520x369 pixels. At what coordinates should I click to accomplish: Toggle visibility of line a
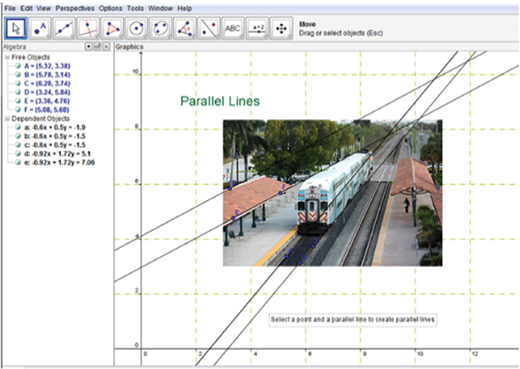point(18,127)
